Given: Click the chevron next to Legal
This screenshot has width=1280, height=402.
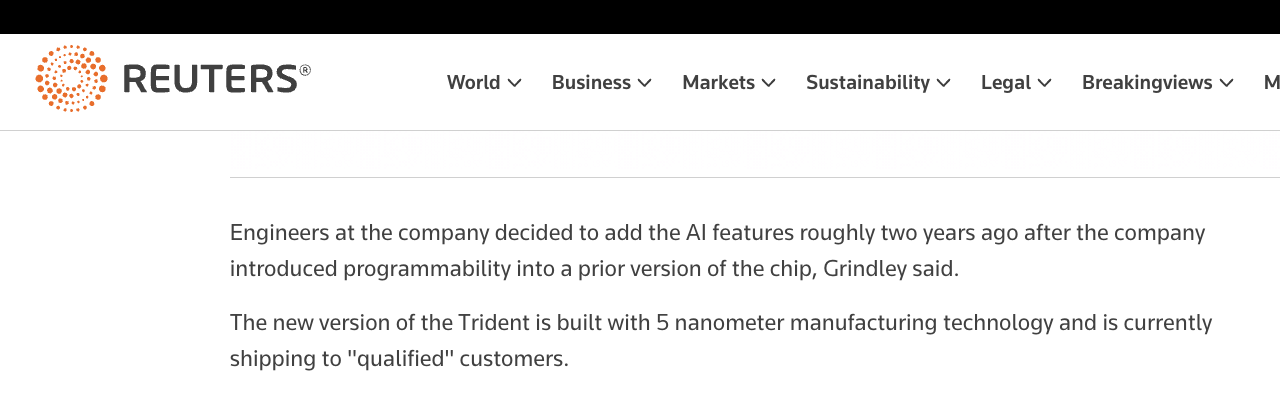Looking at the screenshot, I should tap(1045, 83).
